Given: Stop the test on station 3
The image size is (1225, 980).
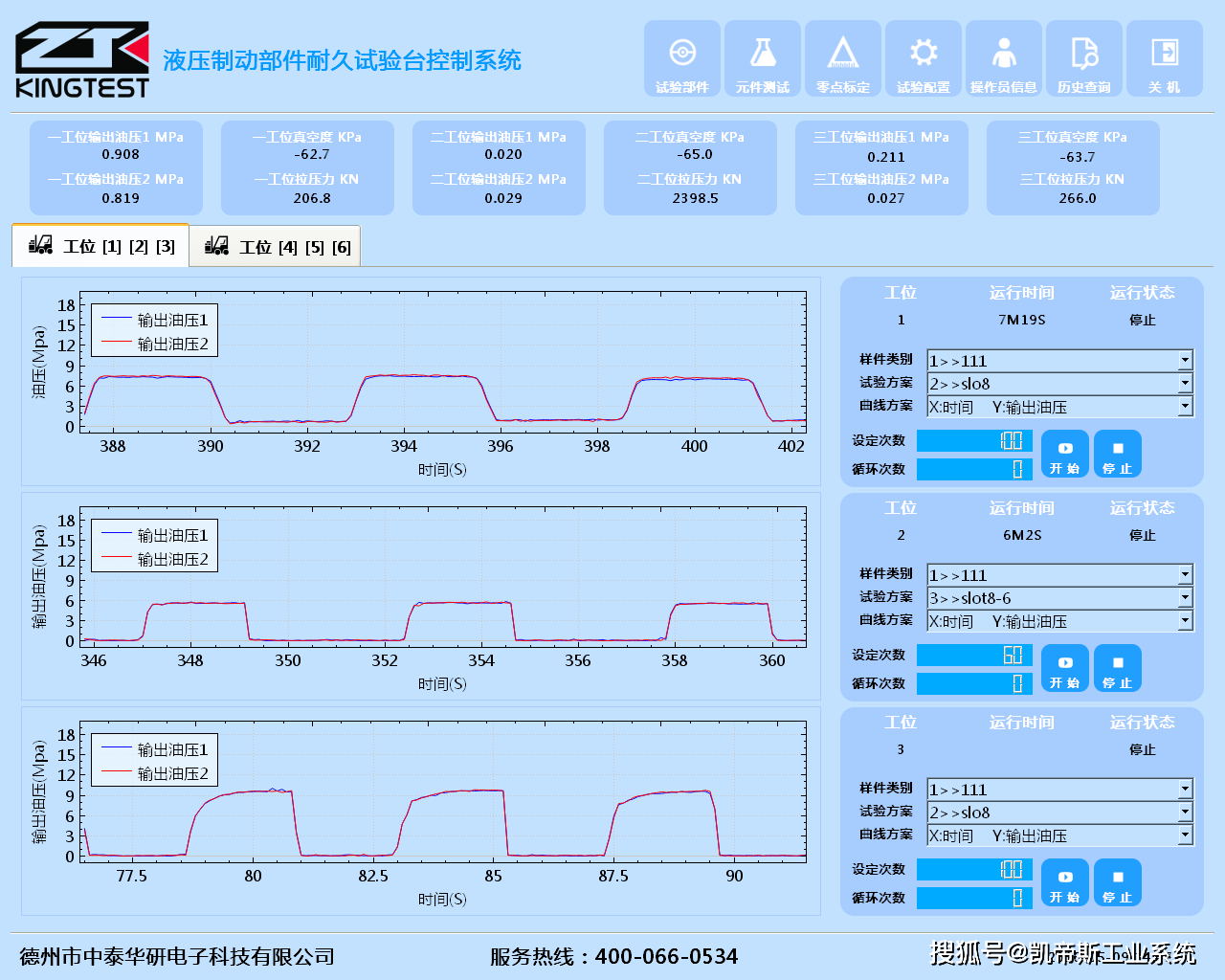Looking at the screenshot, I should (1118, 882).
